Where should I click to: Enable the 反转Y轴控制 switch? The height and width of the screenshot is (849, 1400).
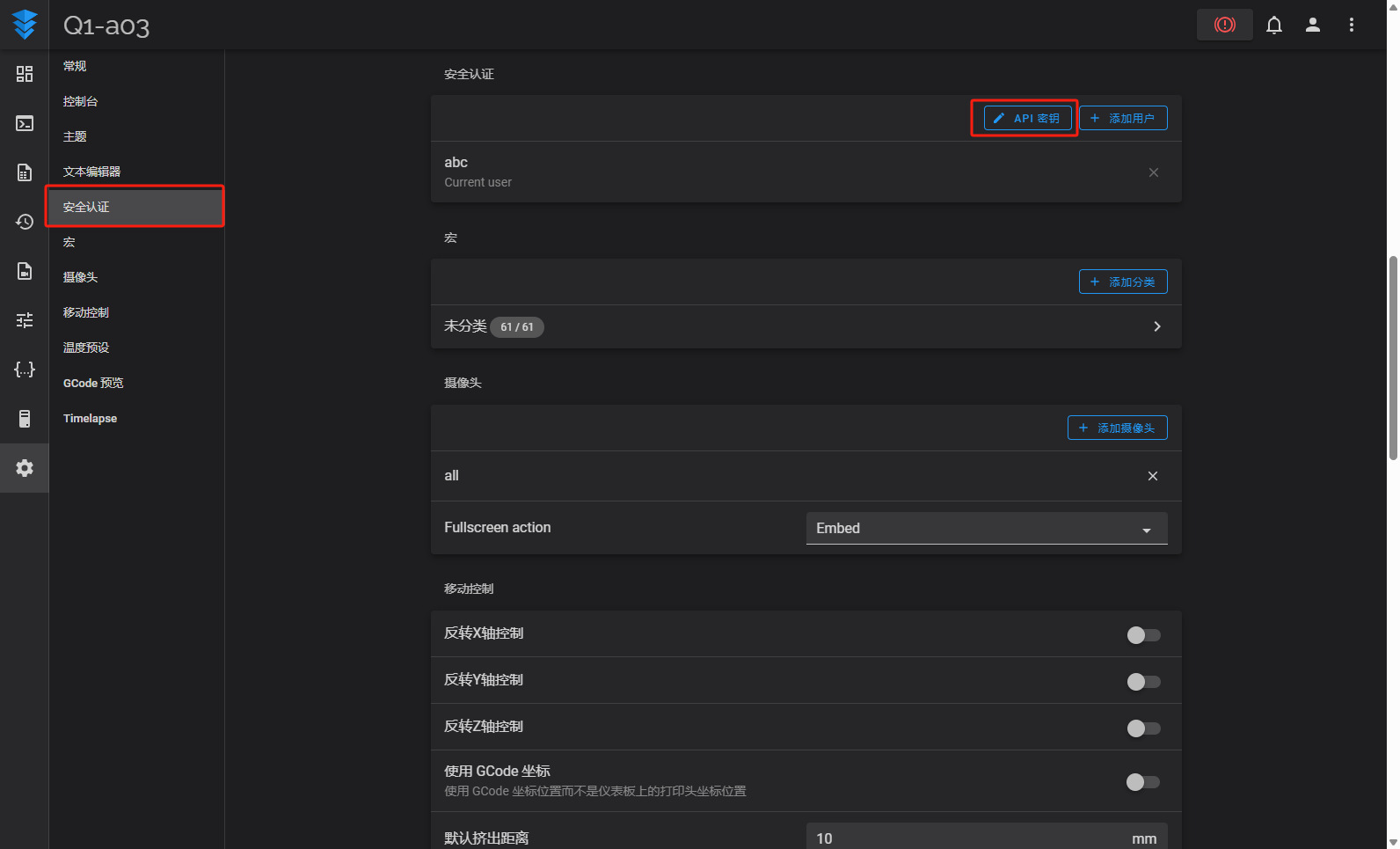[x=1143, y=682]
